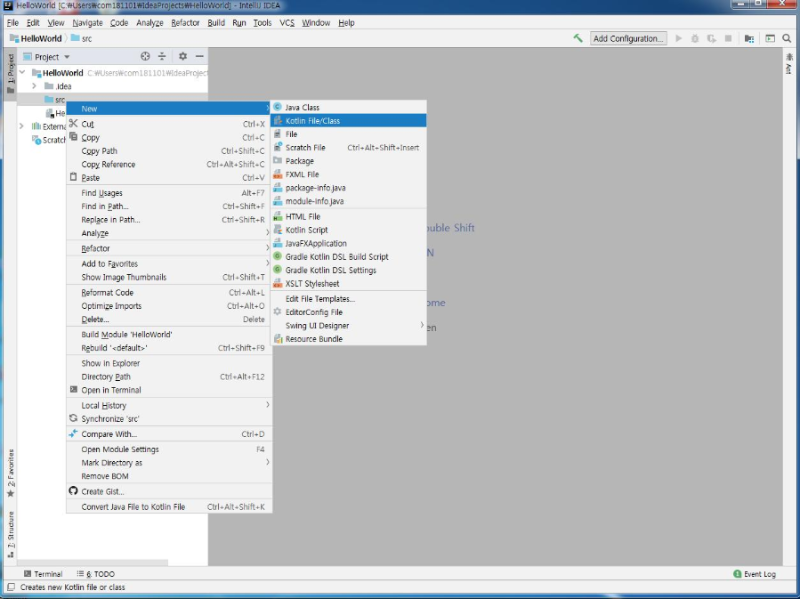Click the Scroll from Source target icon

145,56
